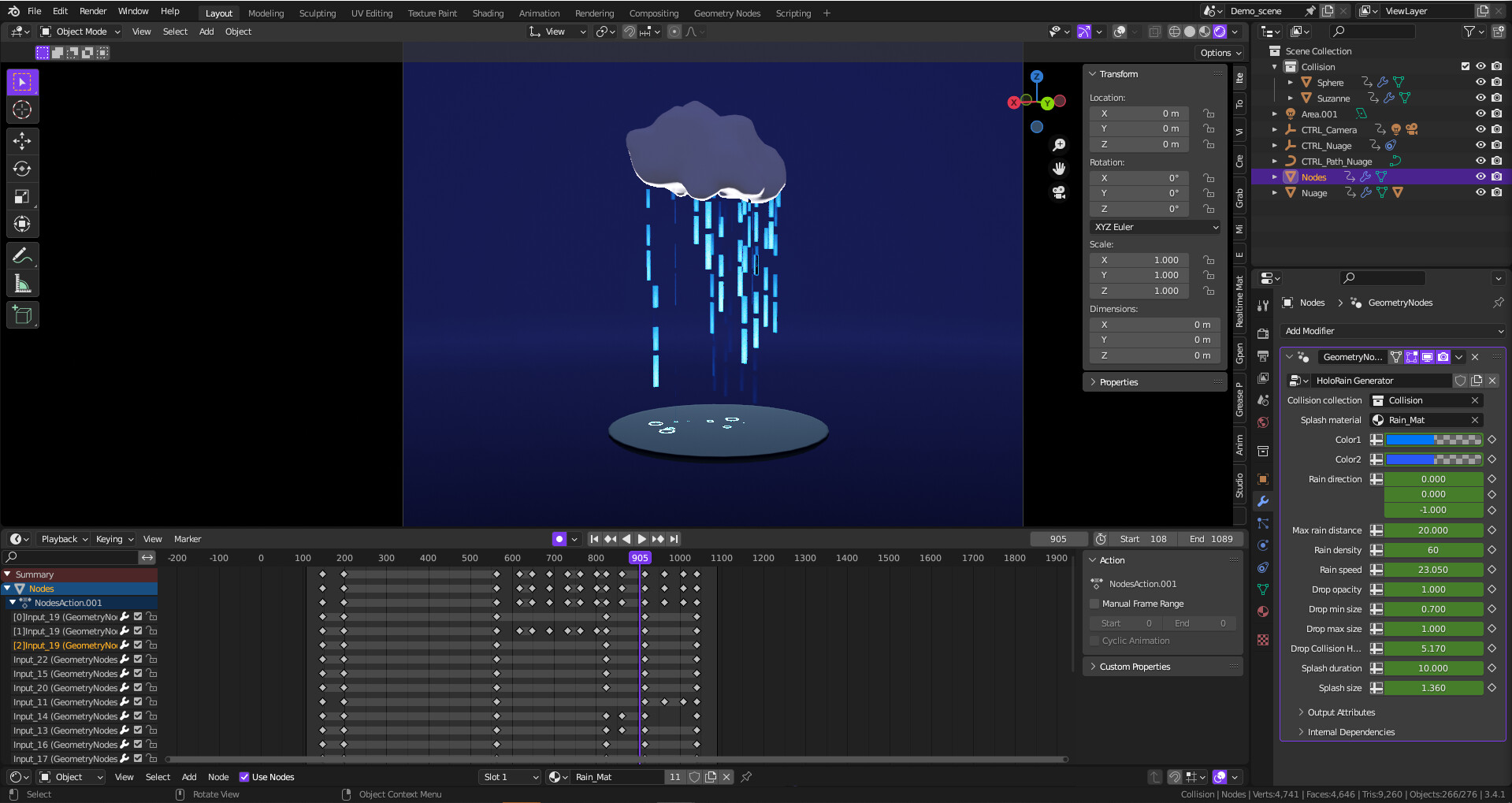Open the Modifier Properties wrench tab
1512x803 pixels.
point(1263,501)
